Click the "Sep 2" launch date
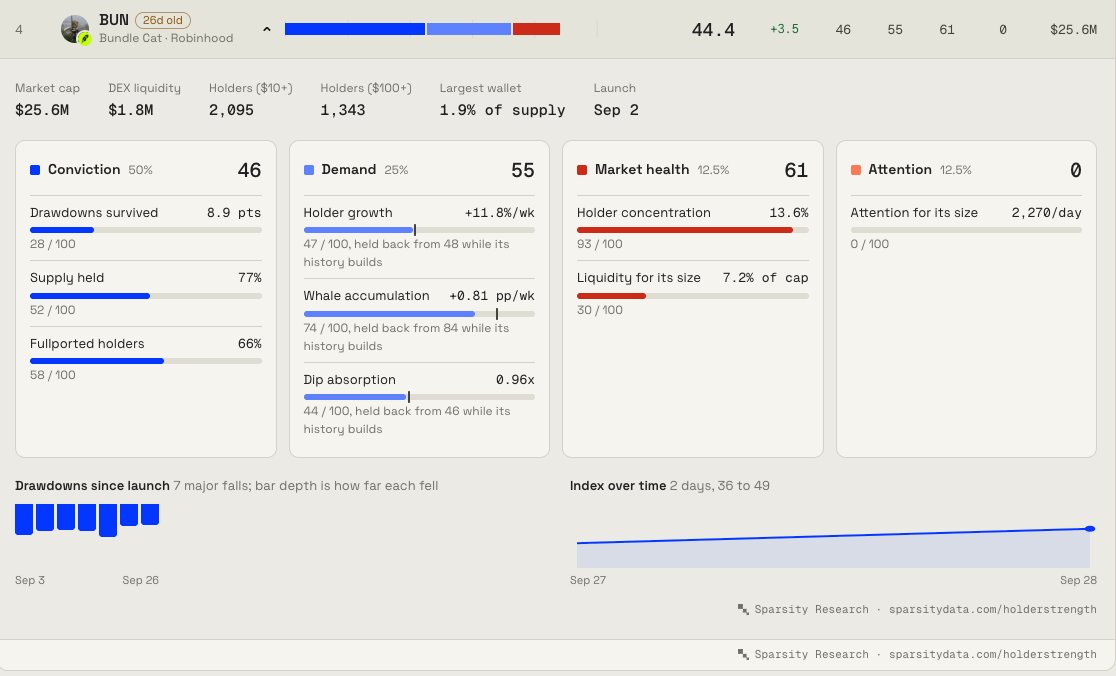The width and height of the screenshot is (1116, 676). click(616, 110)
